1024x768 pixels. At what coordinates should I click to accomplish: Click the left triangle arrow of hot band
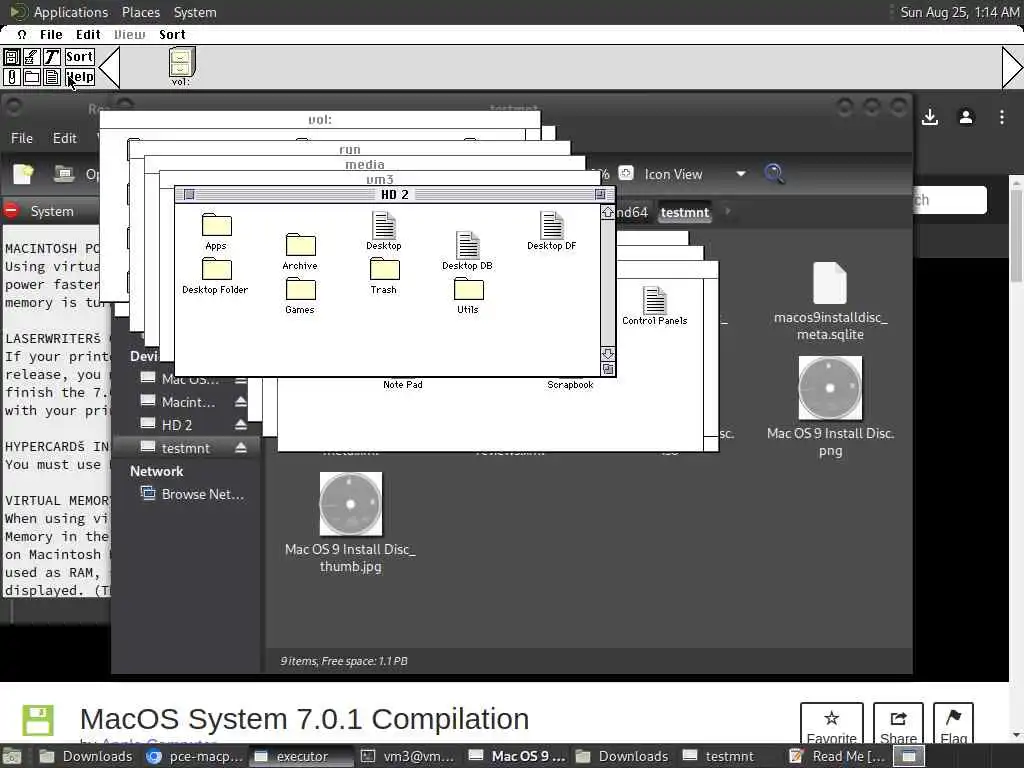(x=109, y=67)
